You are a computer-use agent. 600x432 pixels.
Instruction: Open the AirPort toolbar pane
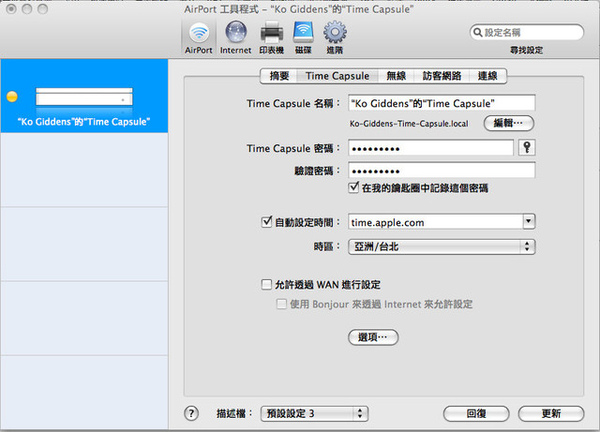199,37
